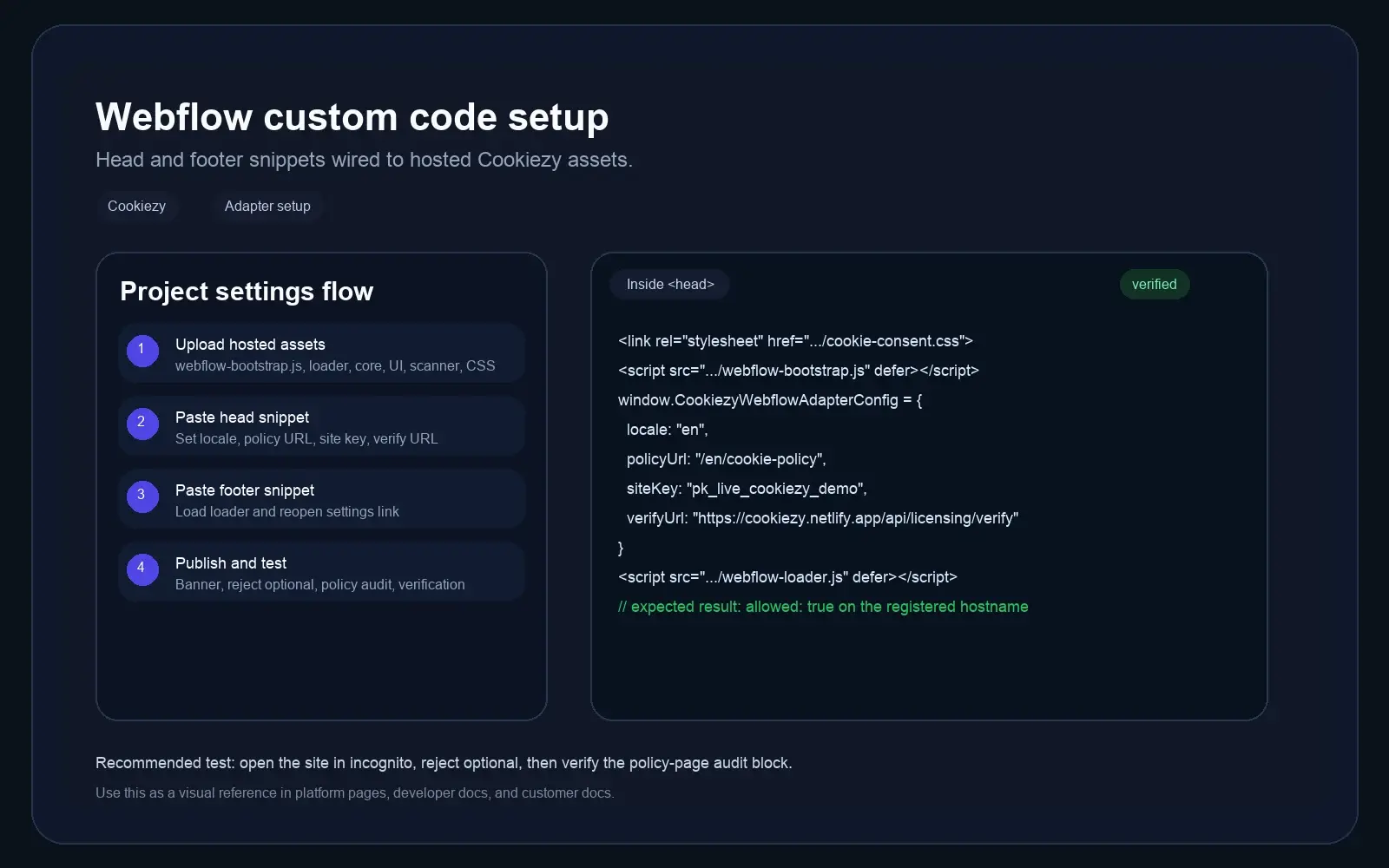Expand the Paste footer snippet step
Screen dimensions: 1389x868
click(321, 498)
